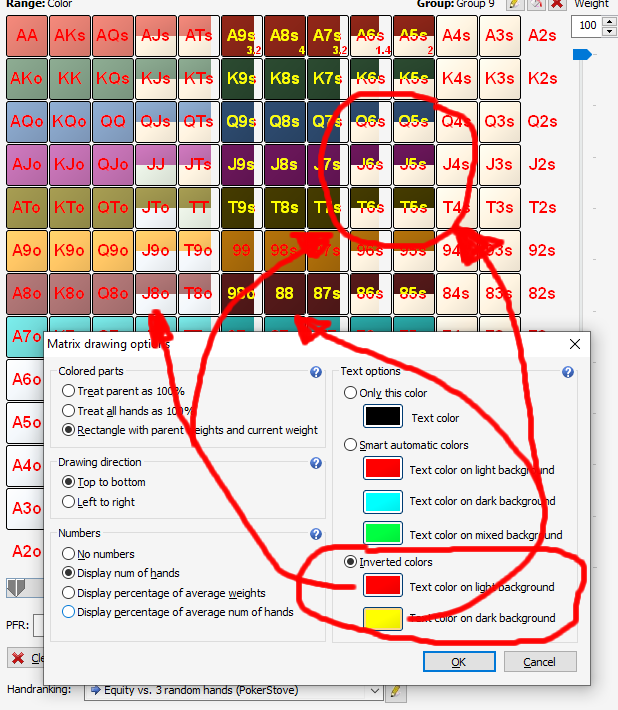Screen dimensions: 618x710
Task: Select the K8s hand cell
Action: click(285, 79)
